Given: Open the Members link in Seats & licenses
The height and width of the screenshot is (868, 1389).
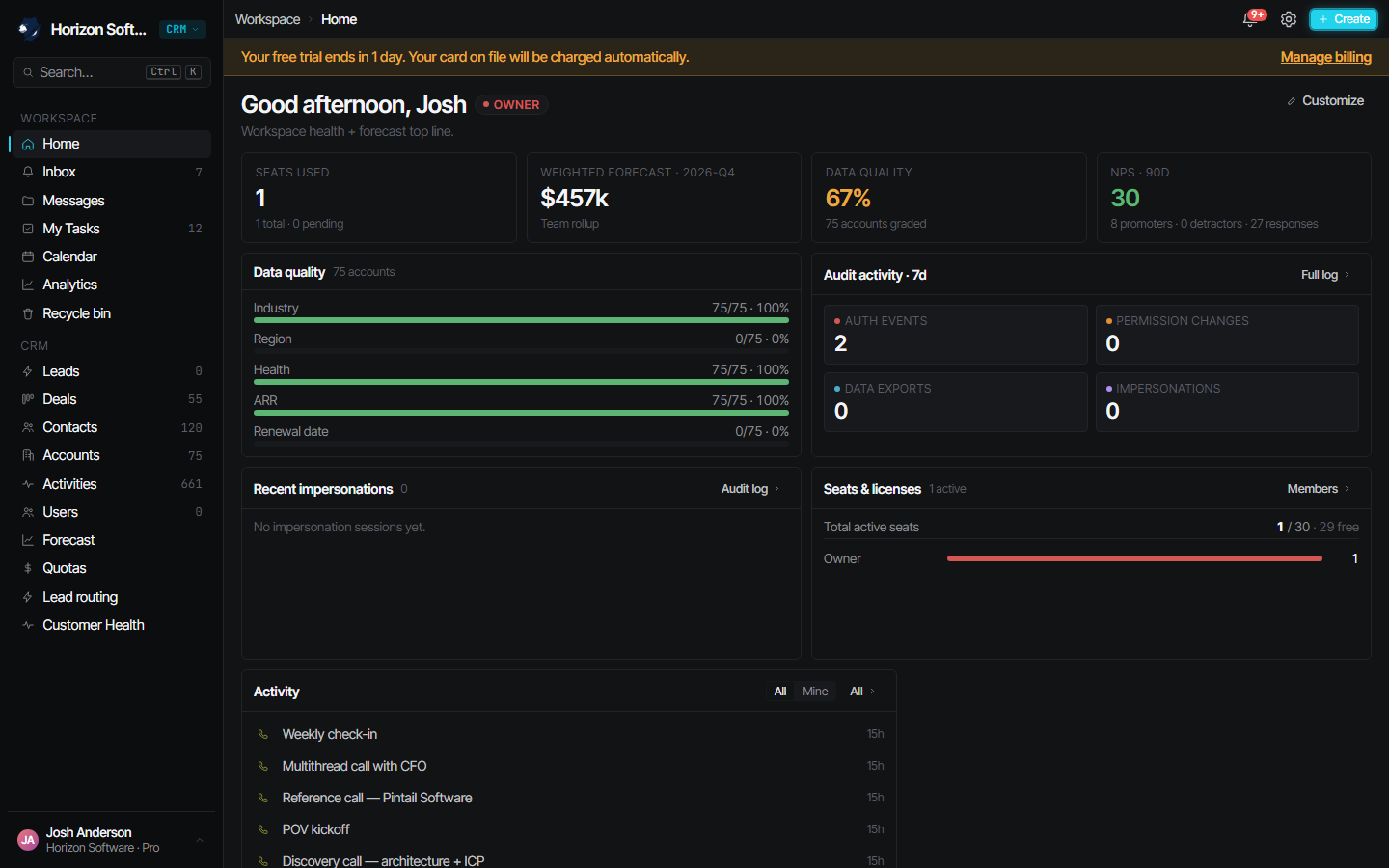Looking at the screenshot, I should pos(1319,489).
